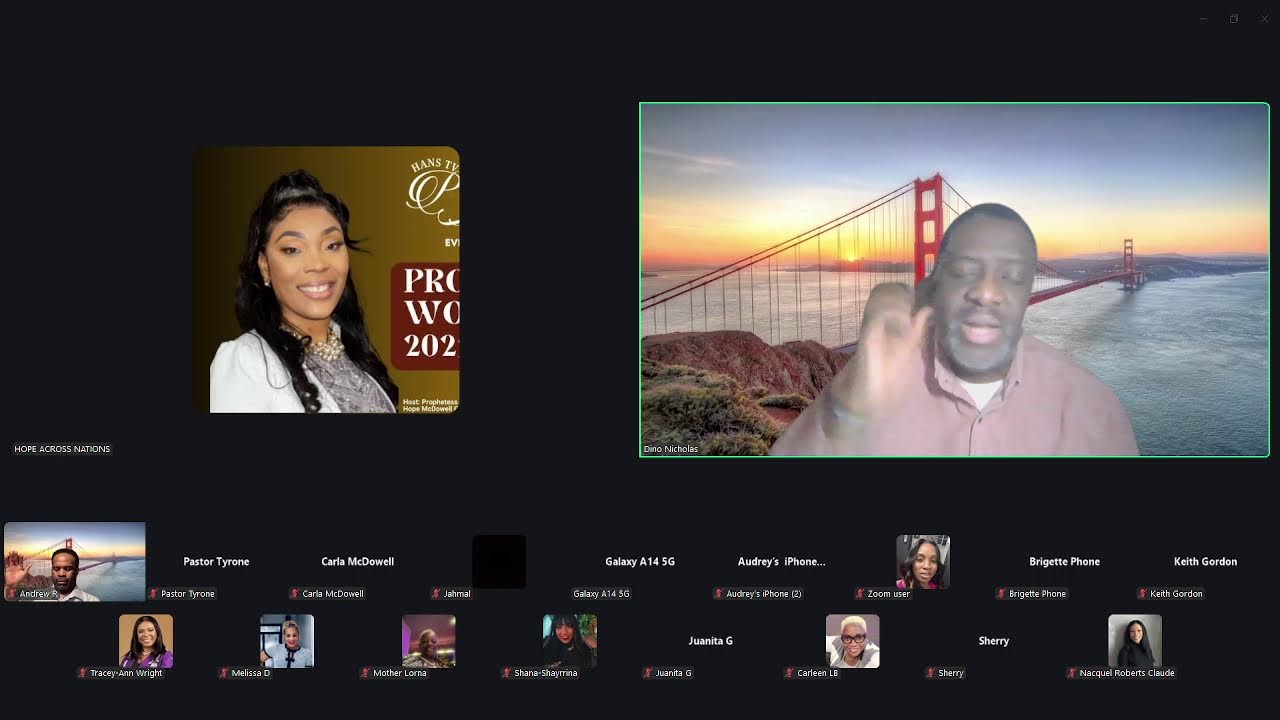Click Shana-Shaymina's profile photo

[570, 641]
